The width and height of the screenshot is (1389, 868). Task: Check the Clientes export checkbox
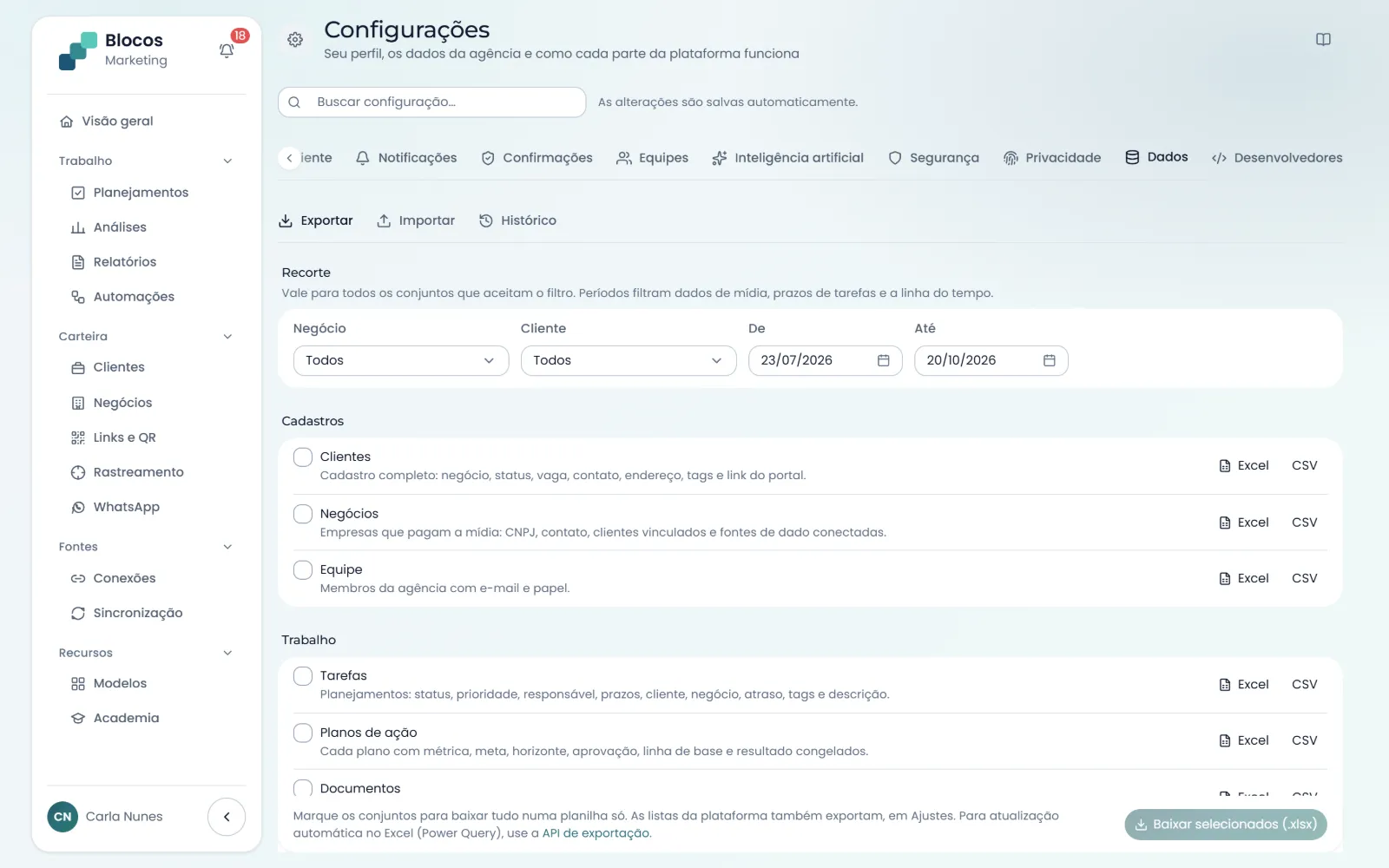click(x=303, y=457)
